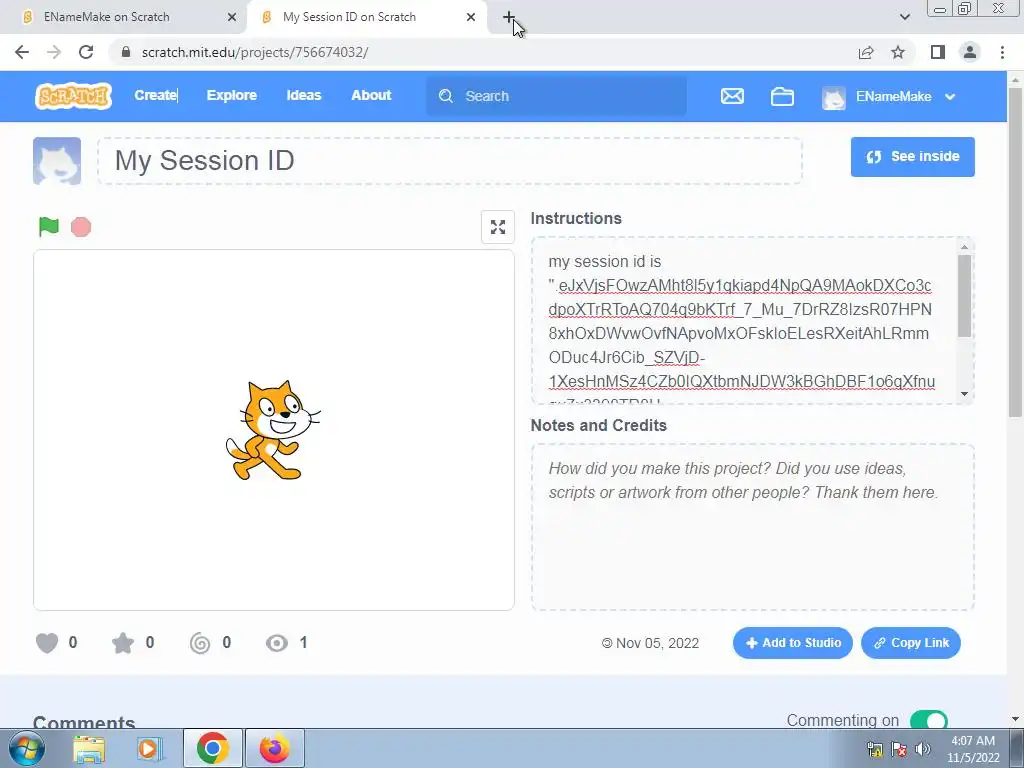
Task: Open the Messages envelope icon
Action: coord(732,96)
